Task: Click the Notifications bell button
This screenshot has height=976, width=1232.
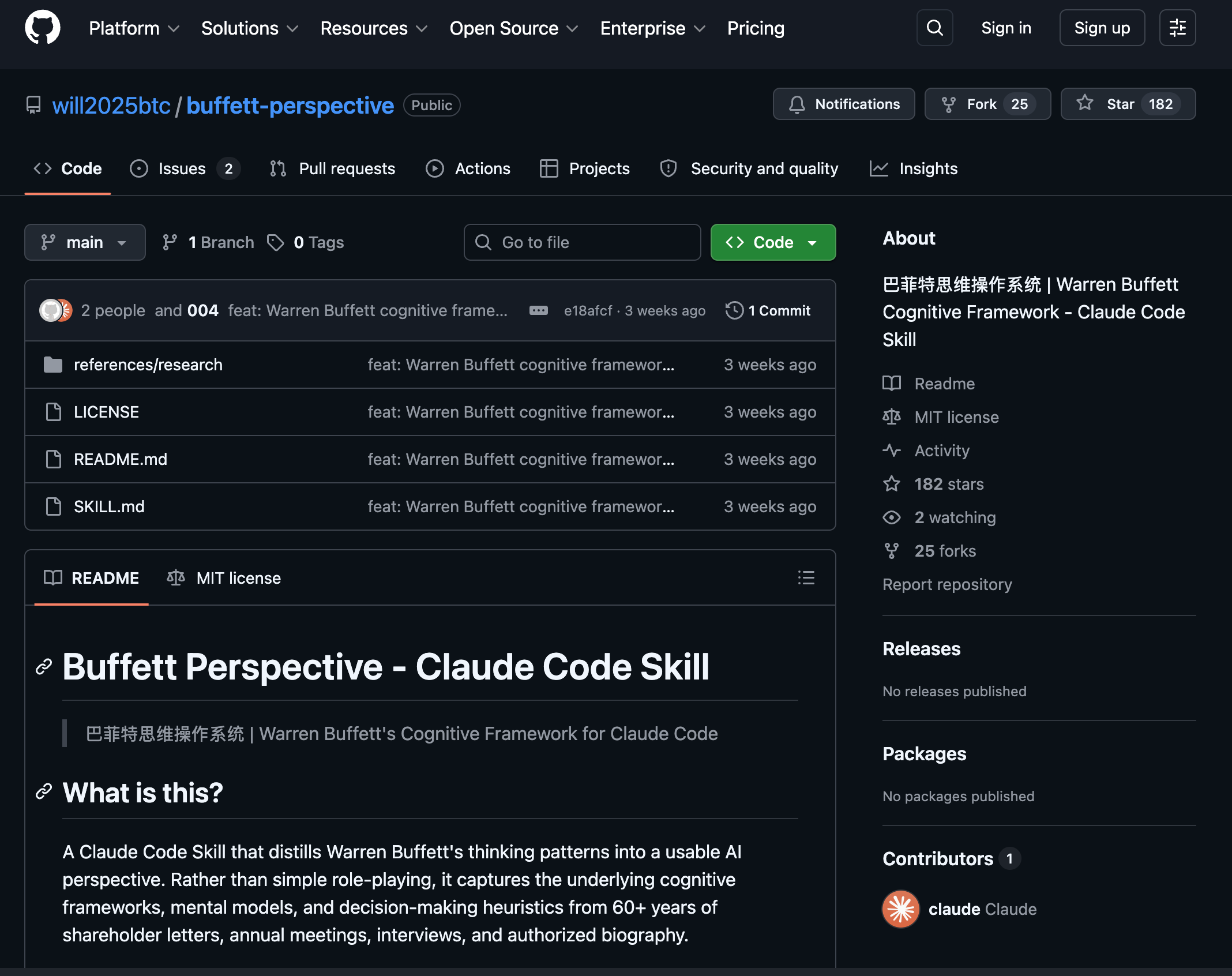Action: point(843,104)
